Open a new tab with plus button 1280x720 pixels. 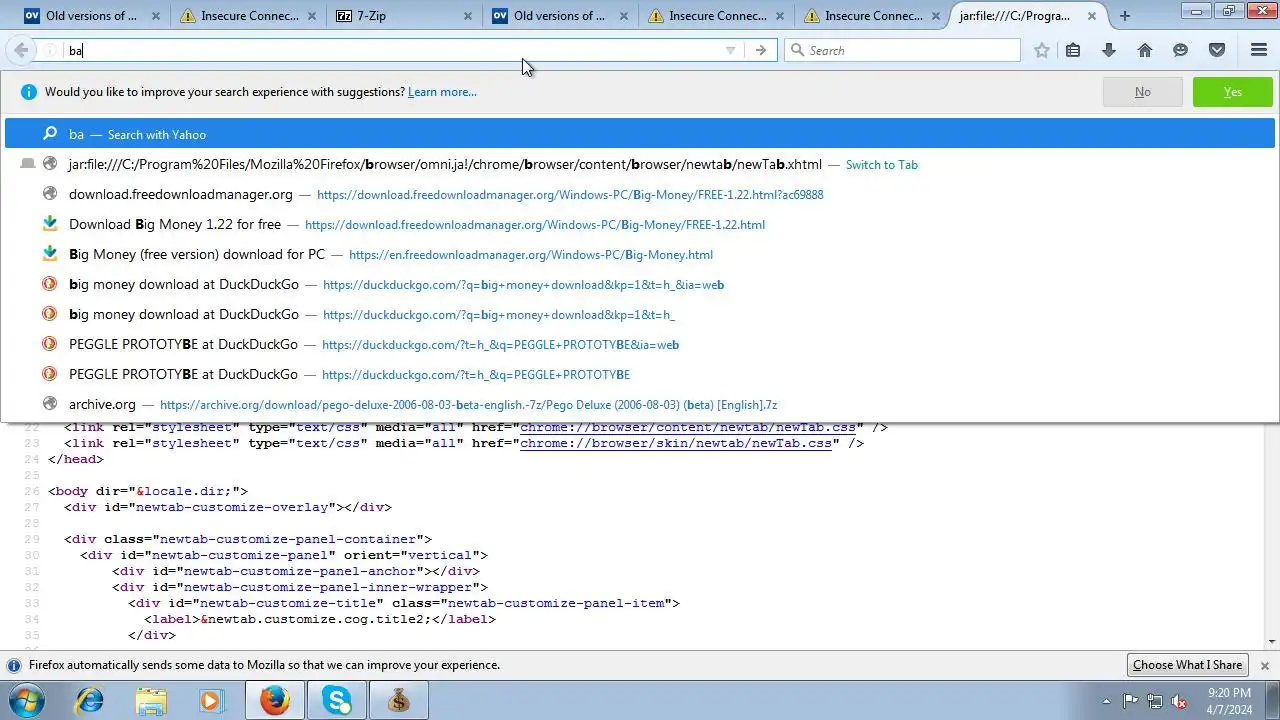tap(1125, 16)
